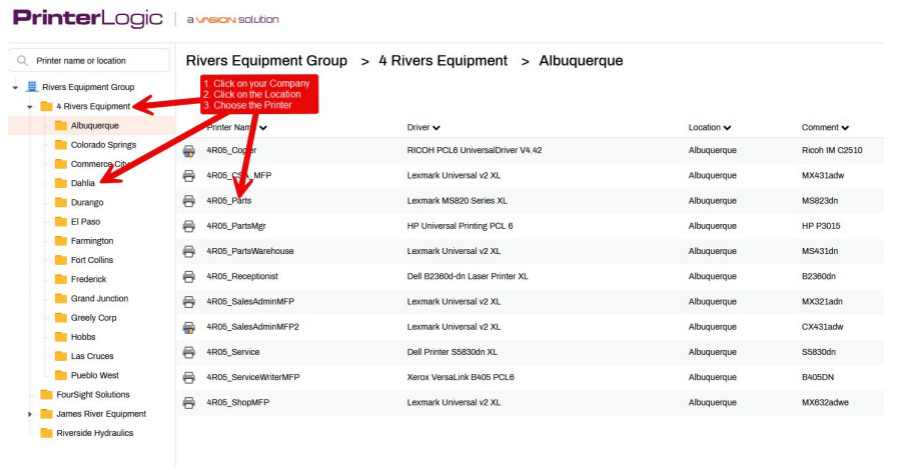The height and width of the screenshot is (470, 897).
Task: Click the Durango folder icon
Action: (61, 203)
